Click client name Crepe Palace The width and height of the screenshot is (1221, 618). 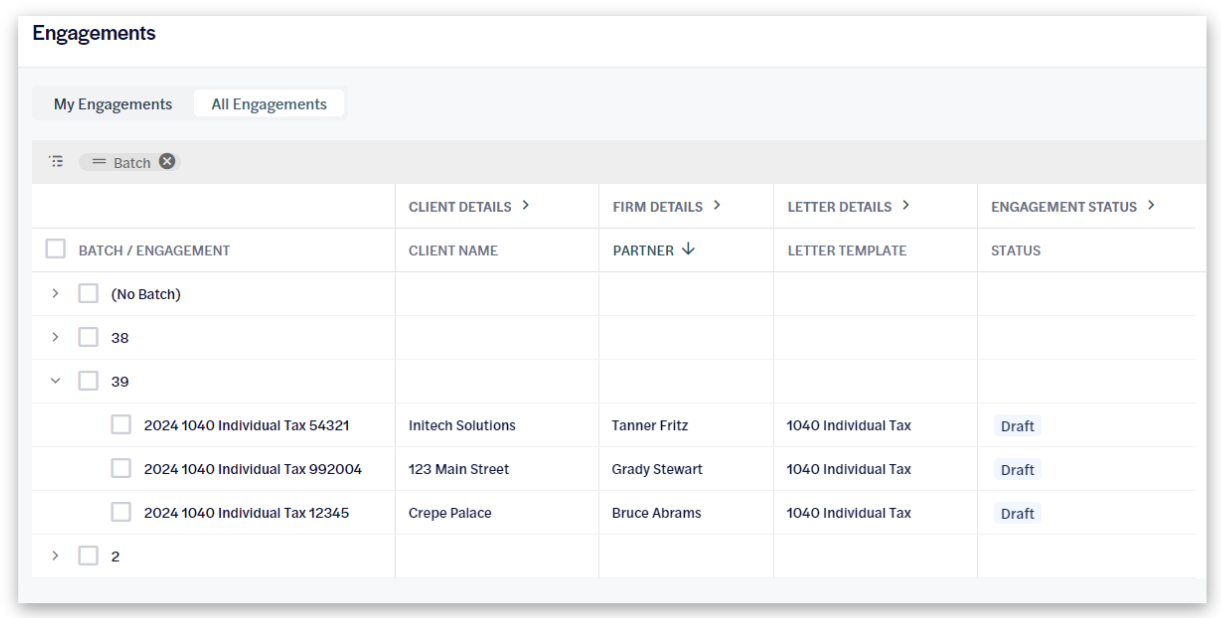(x=450, y=513)
